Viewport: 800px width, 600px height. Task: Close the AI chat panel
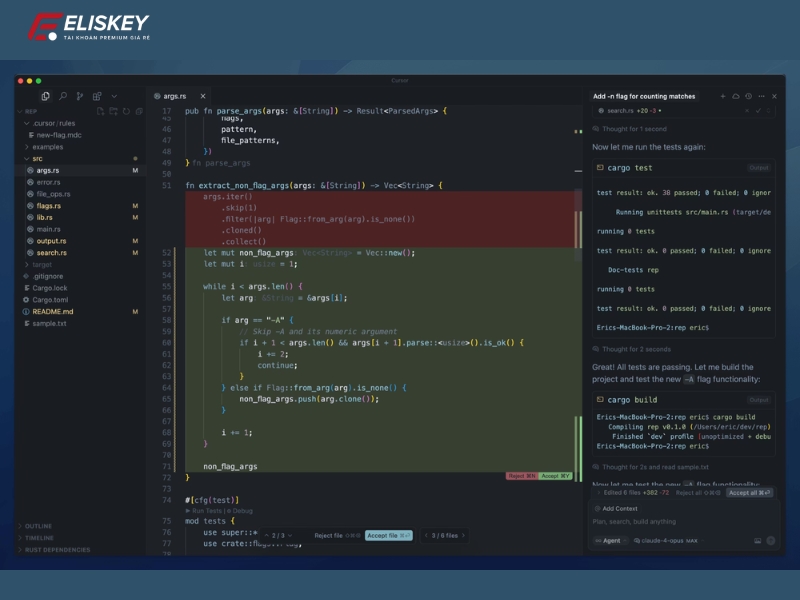pos(773,96)
